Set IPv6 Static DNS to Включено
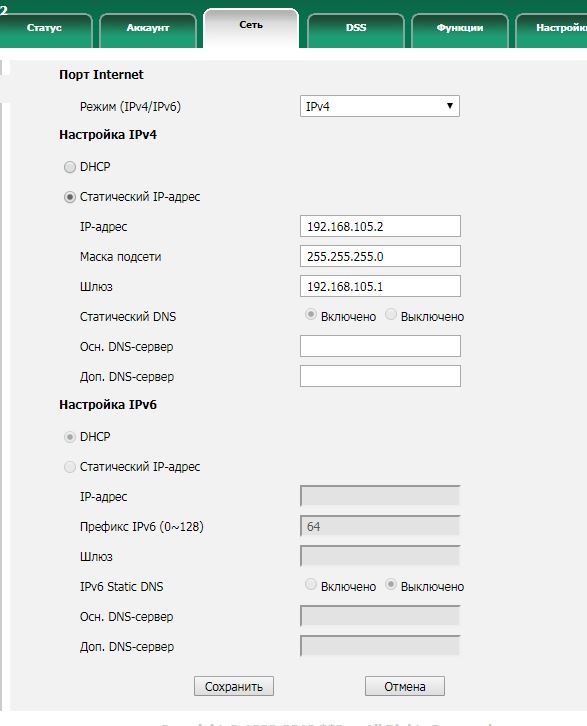 311,584
